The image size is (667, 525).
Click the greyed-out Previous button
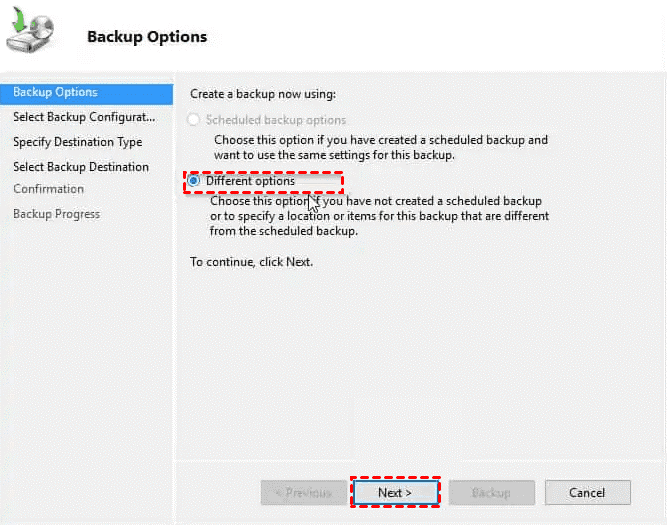click(x=303, y=493)
